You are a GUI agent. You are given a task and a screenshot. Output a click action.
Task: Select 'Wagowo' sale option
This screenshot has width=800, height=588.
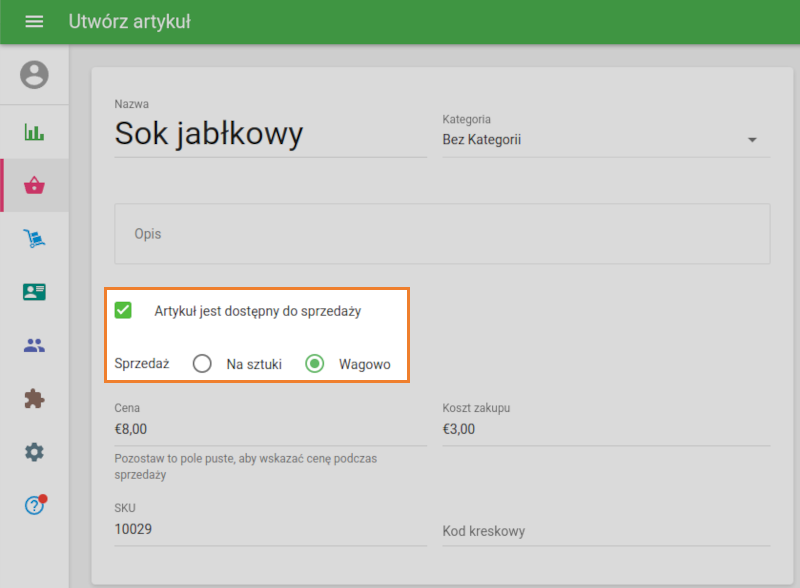(315, 363)
